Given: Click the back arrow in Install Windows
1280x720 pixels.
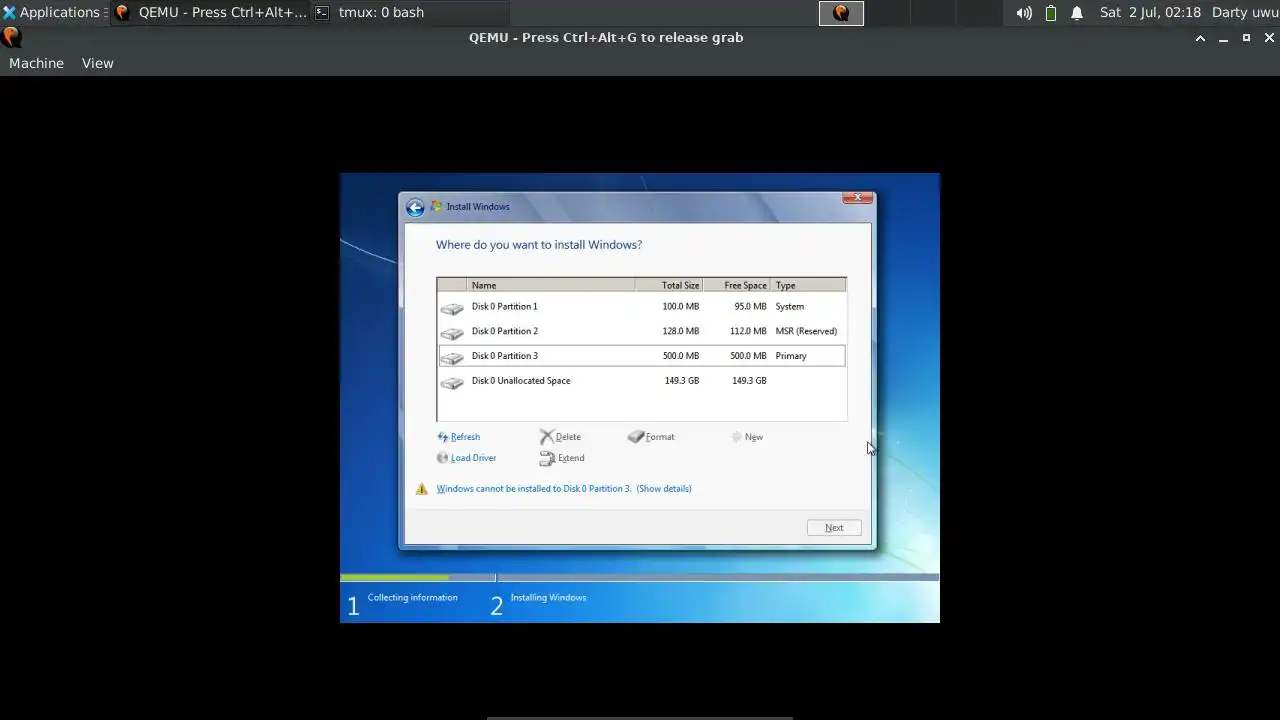Looking at the screenshot, I should [x=415, y=208].
